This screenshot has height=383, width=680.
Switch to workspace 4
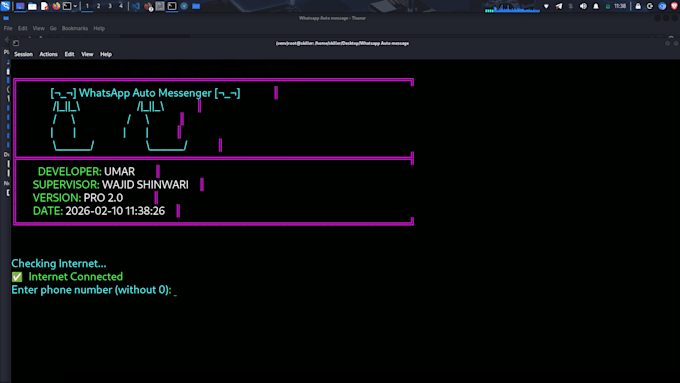click(121, 6)
